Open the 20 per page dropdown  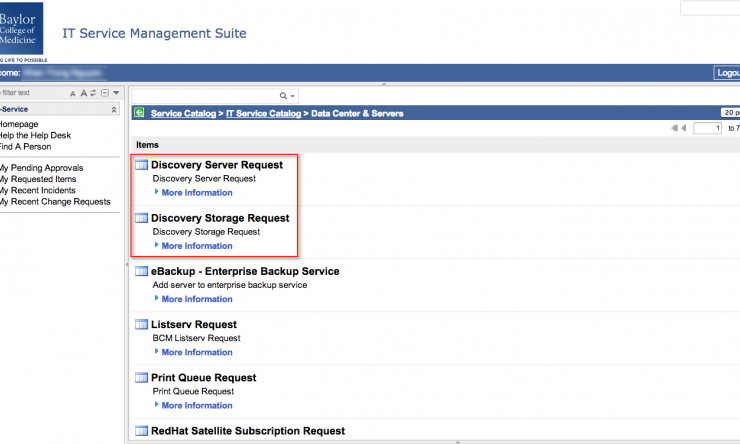click(731, 112)
